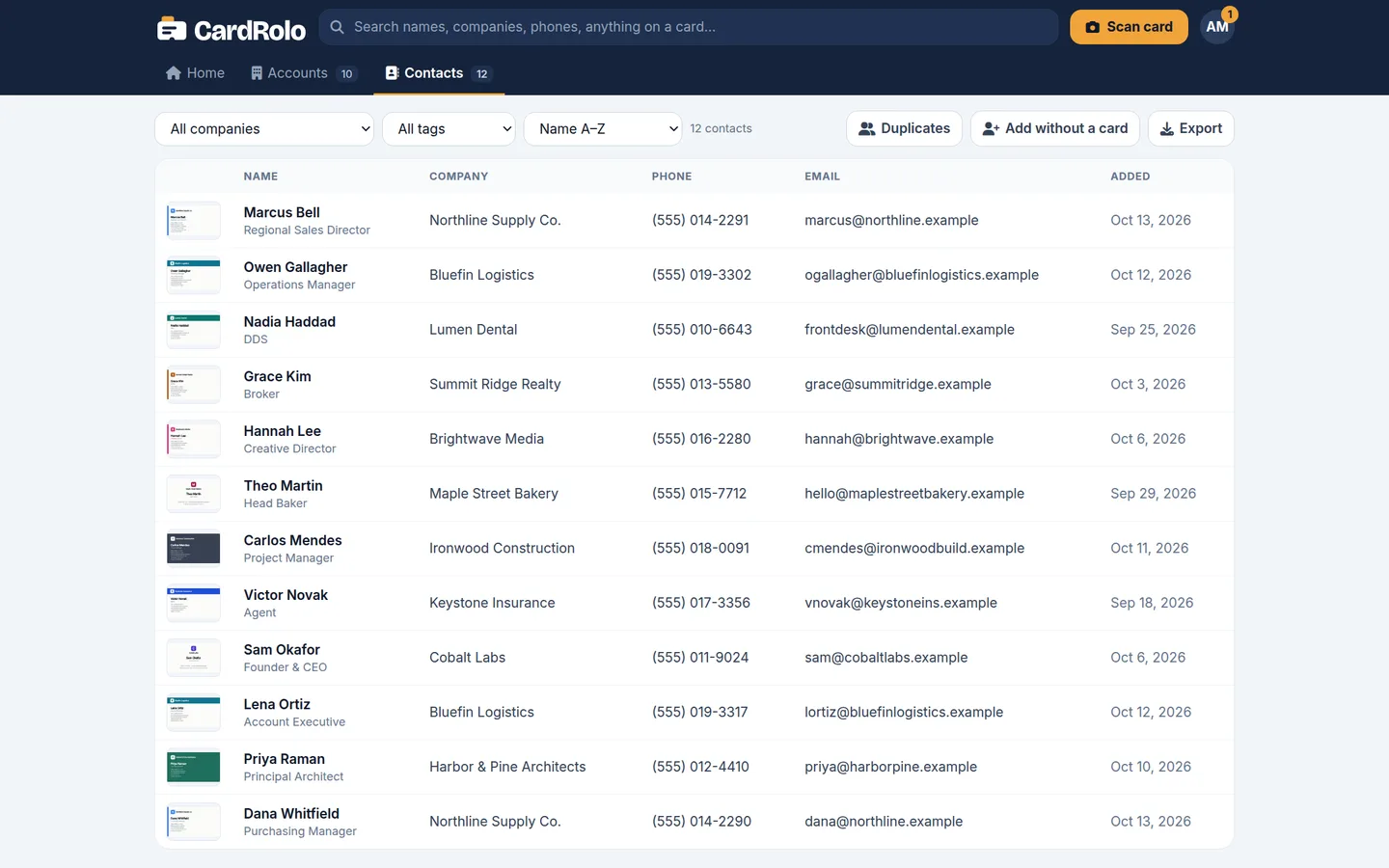Click the email marcus@northline.example

(891, 221)
